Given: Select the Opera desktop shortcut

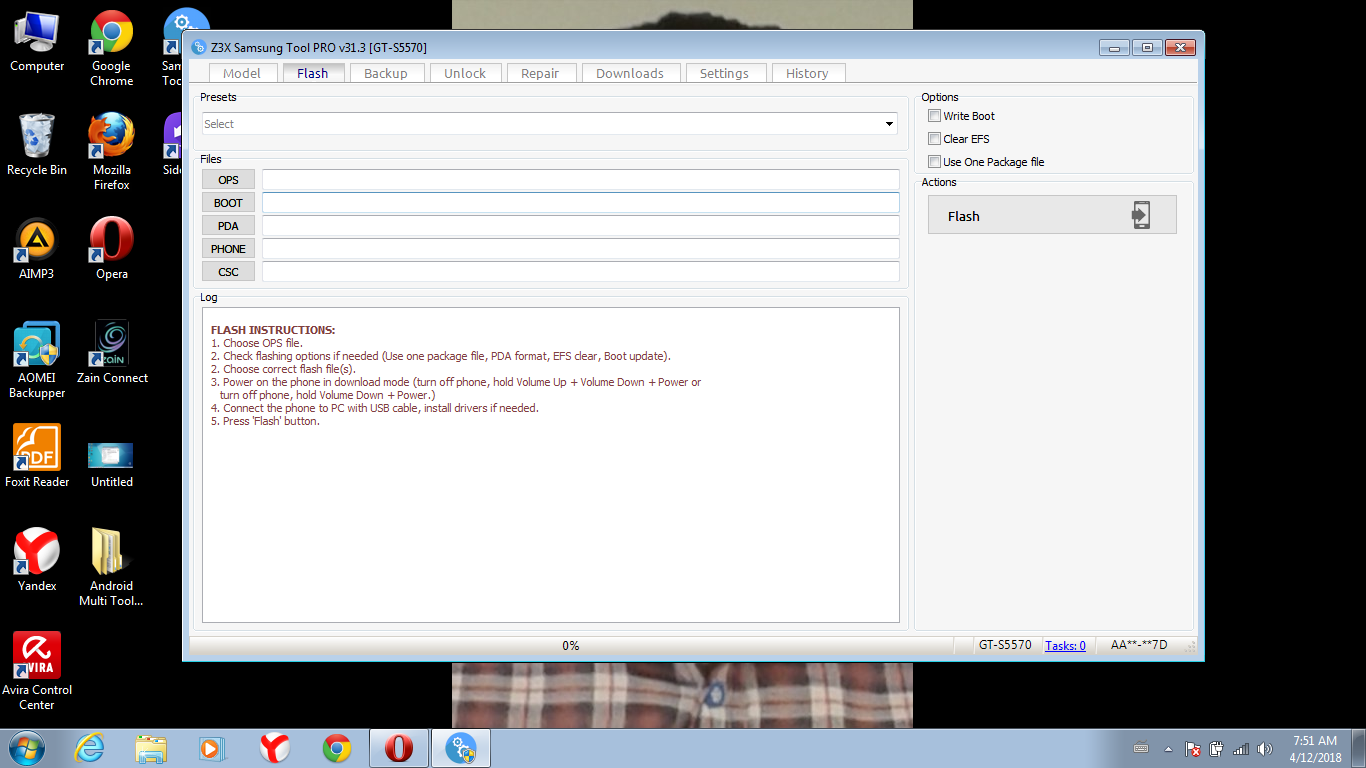Looking at the screenshot, I should coord(112,249).
